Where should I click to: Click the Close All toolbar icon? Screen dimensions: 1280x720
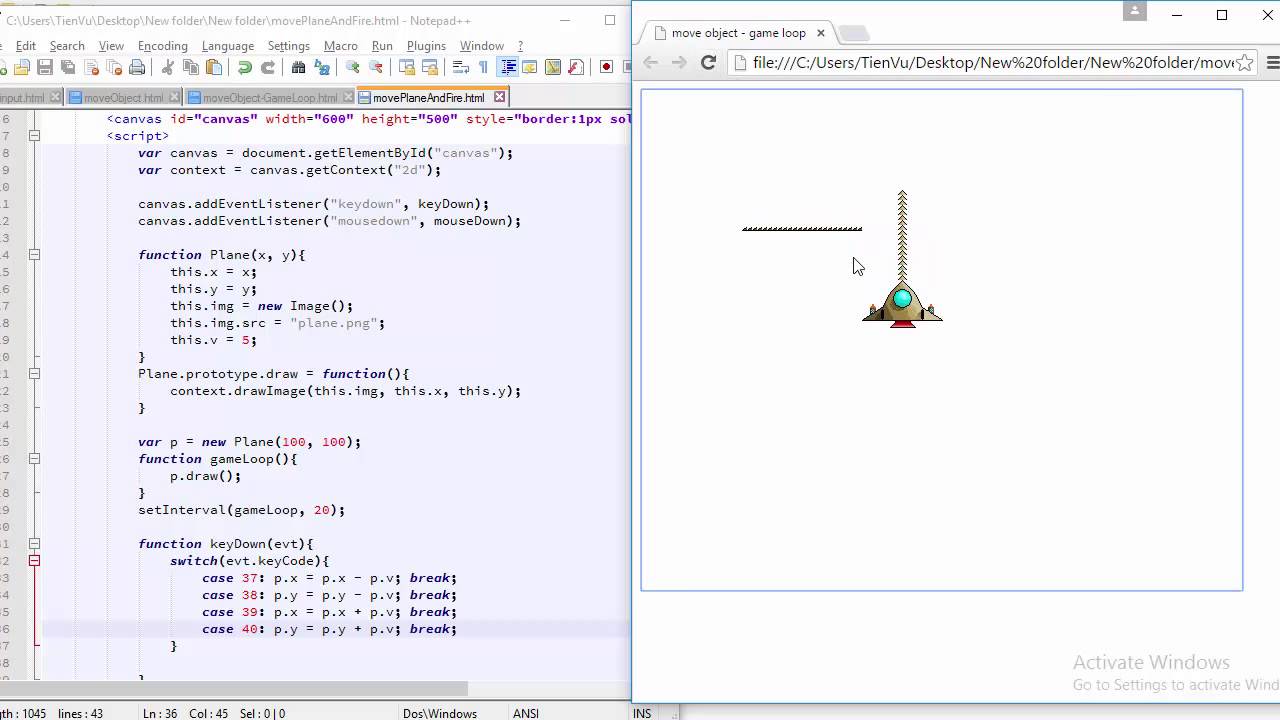coord(114,67)
